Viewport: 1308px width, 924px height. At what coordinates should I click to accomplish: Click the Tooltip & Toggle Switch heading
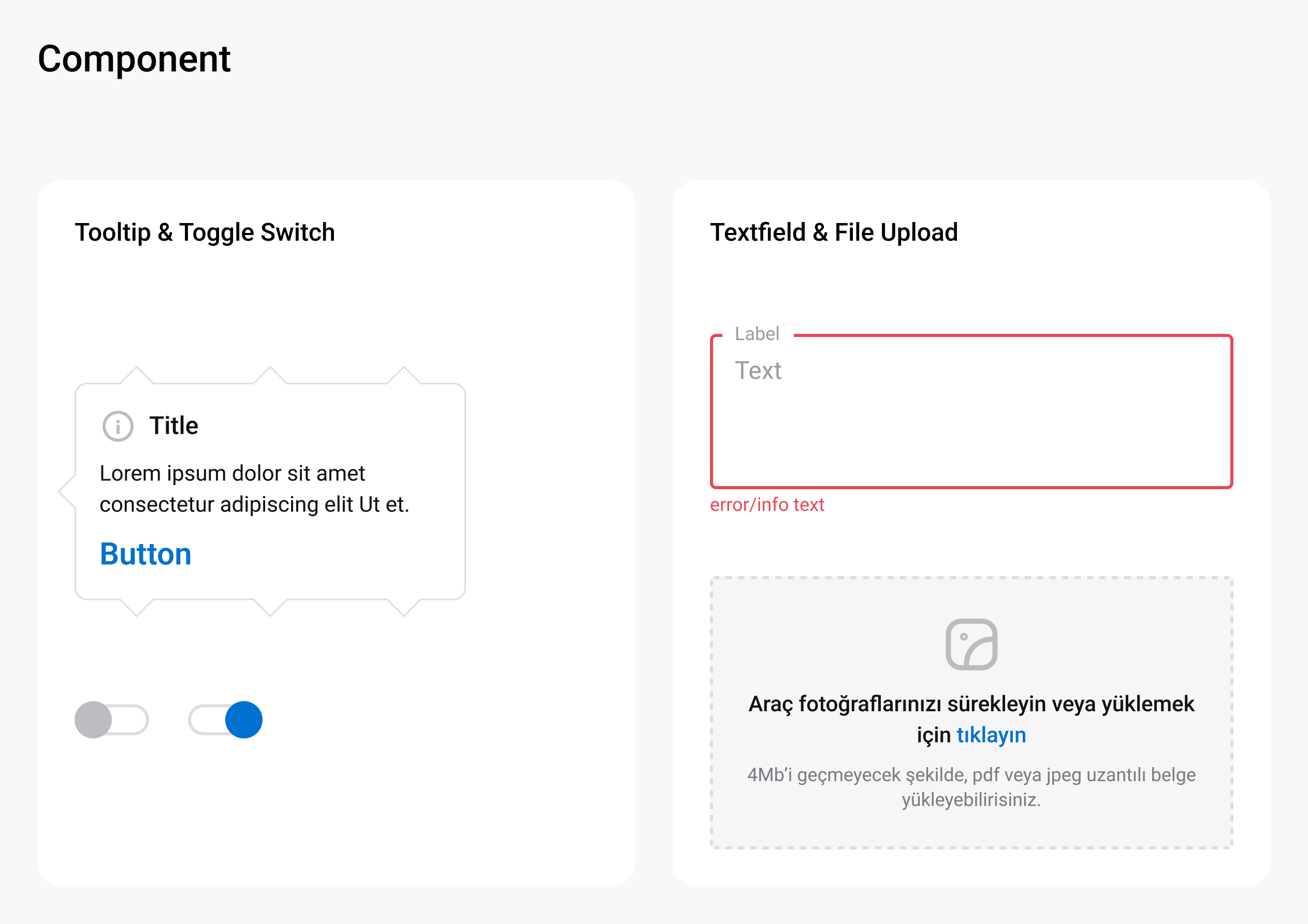tap(205, 232)
